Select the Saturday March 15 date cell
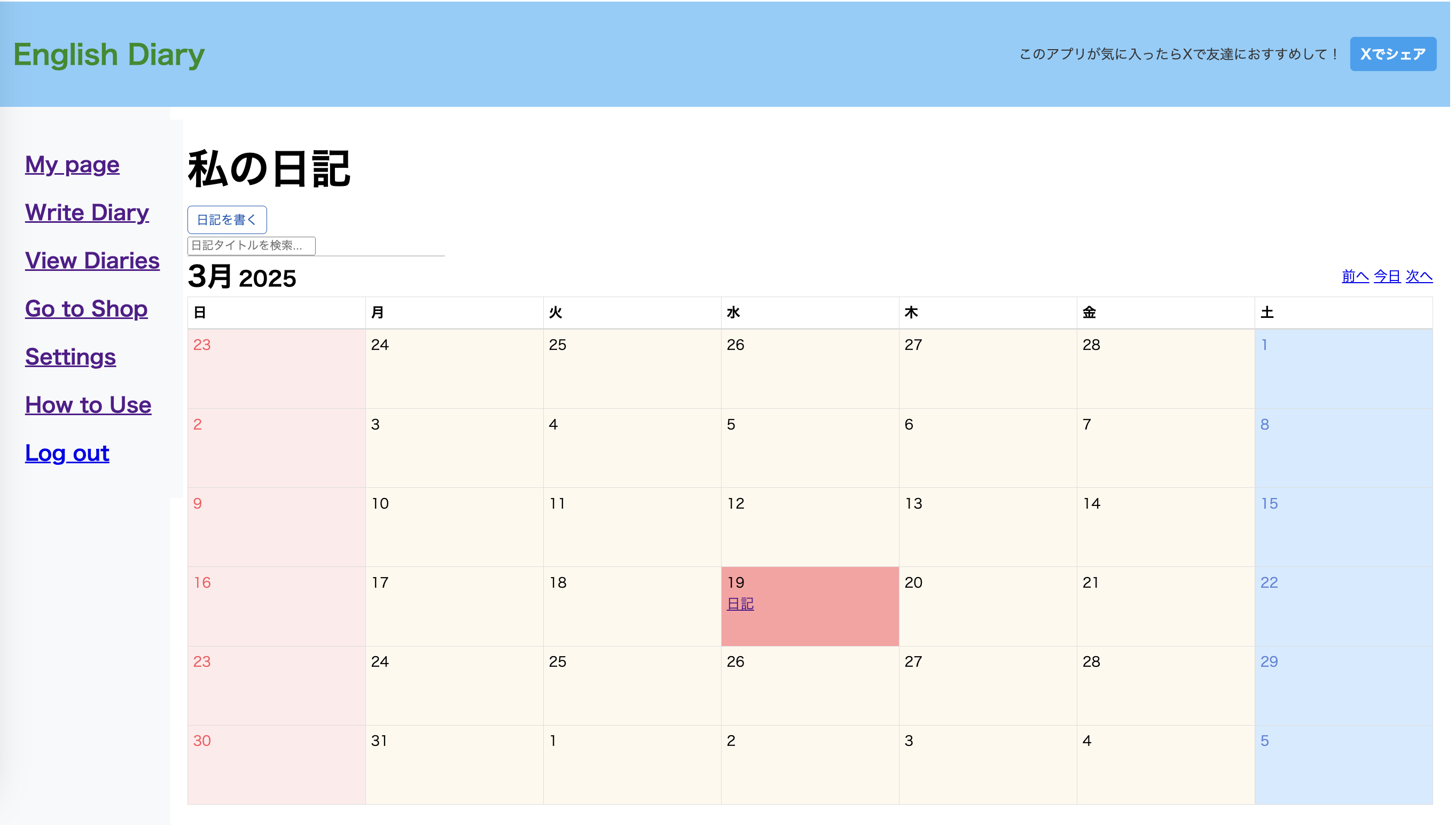Image resolution: width=1456 pixels, height=825 pixels. pos(1343,527)
